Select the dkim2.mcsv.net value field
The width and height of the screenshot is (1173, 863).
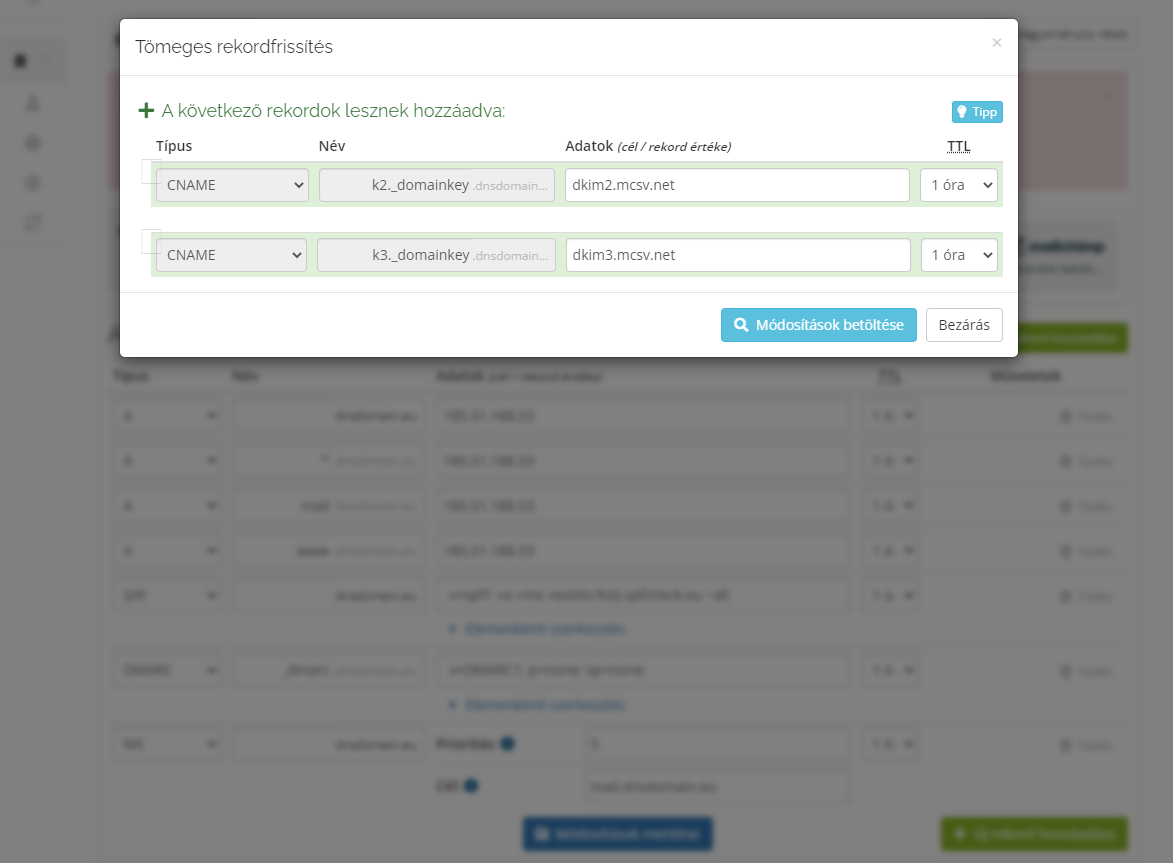click(737, 185)
